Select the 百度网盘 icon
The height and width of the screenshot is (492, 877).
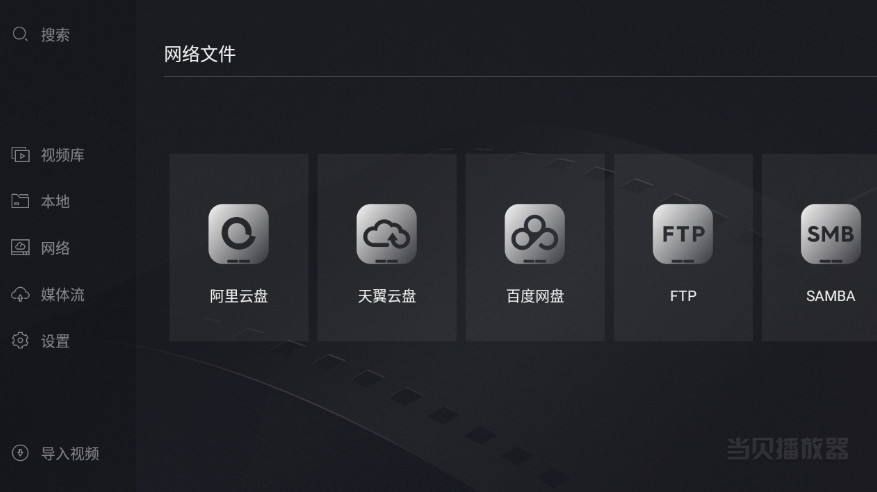tap(535, 234)
